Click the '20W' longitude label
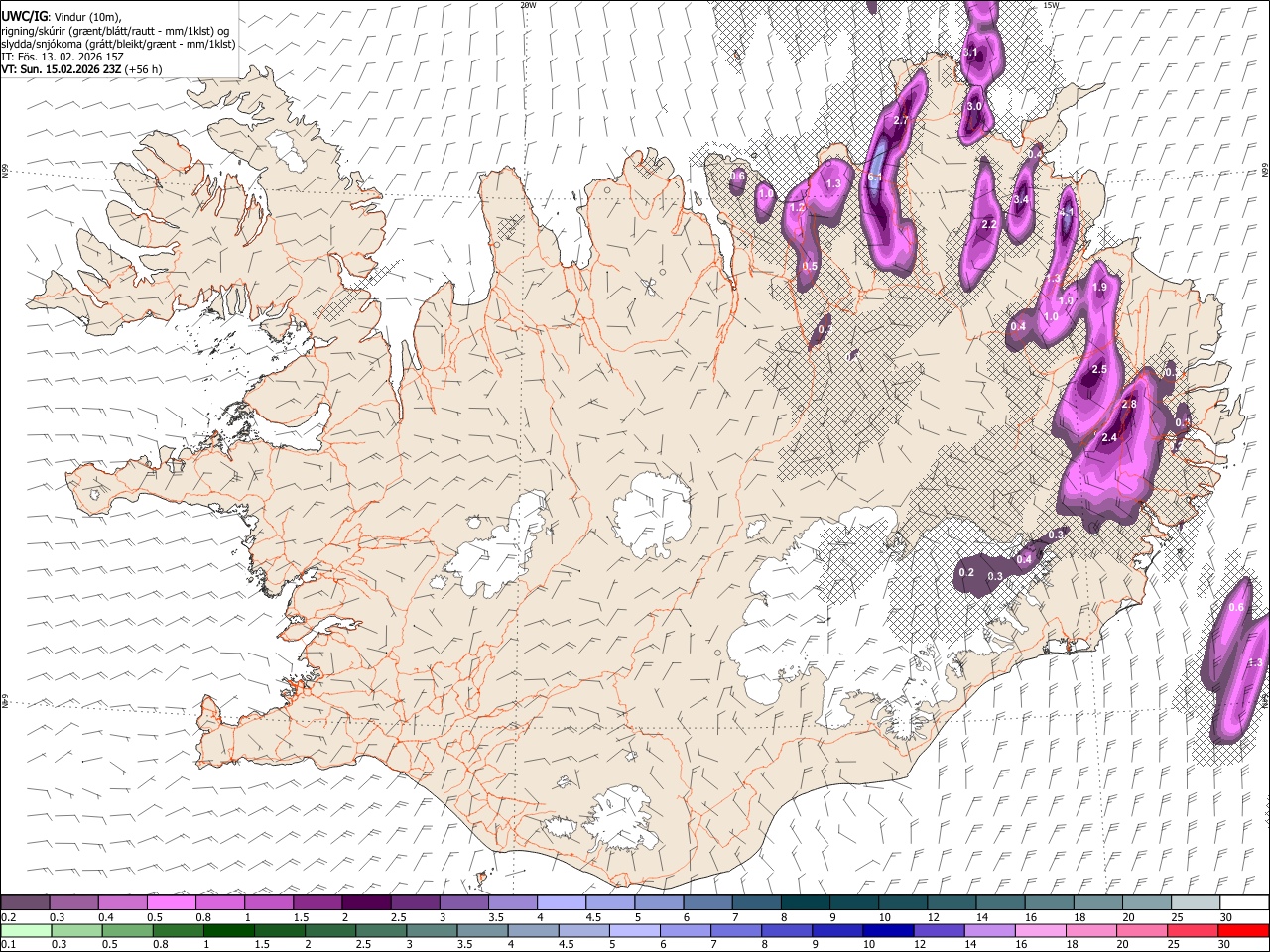Viewport: 1270px width, 952px height. (528, 5)
